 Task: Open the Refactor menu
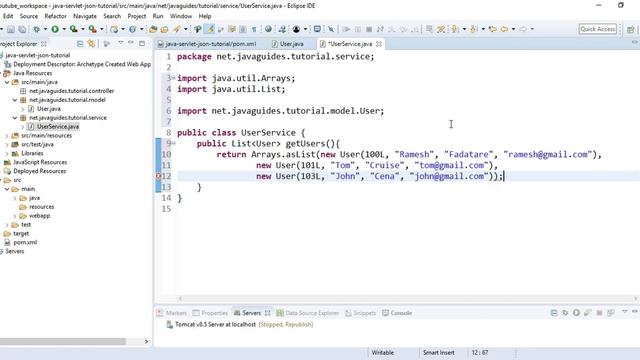(x=56, y=16)
